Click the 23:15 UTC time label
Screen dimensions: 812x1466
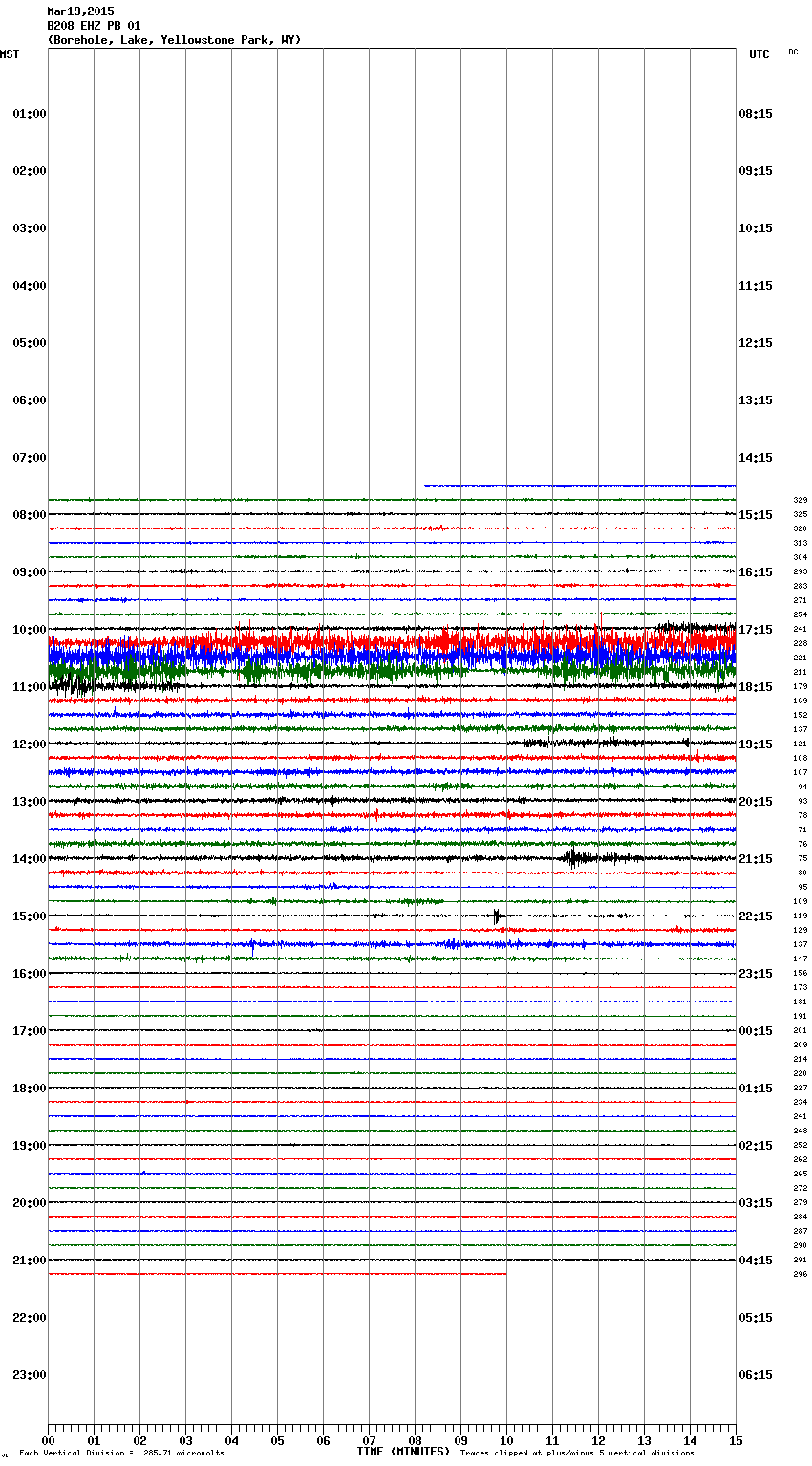[x=756, y=974]
